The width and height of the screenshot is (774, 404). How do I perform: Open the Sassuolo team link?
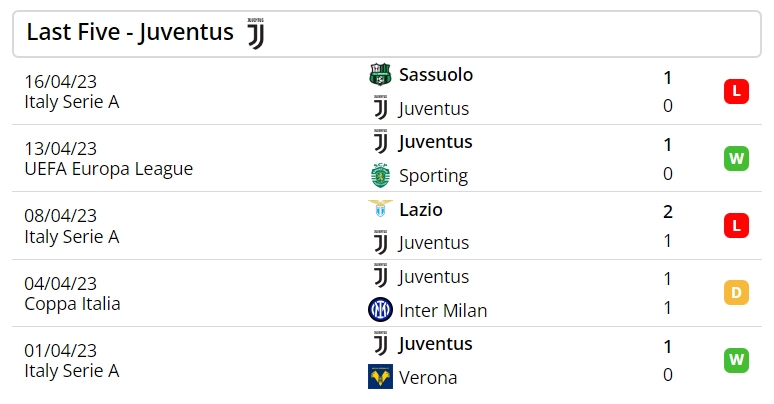(x=436, y=75)
